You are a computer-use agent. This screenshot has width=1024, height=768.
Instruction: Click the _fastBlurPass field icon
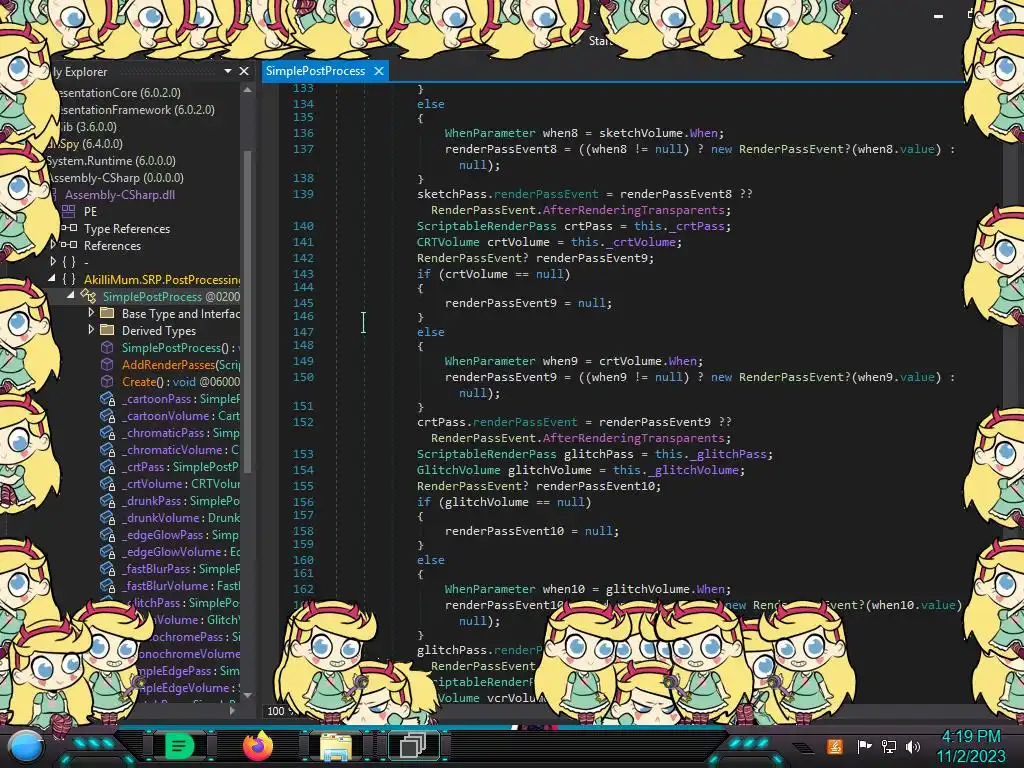pos(108,569)
